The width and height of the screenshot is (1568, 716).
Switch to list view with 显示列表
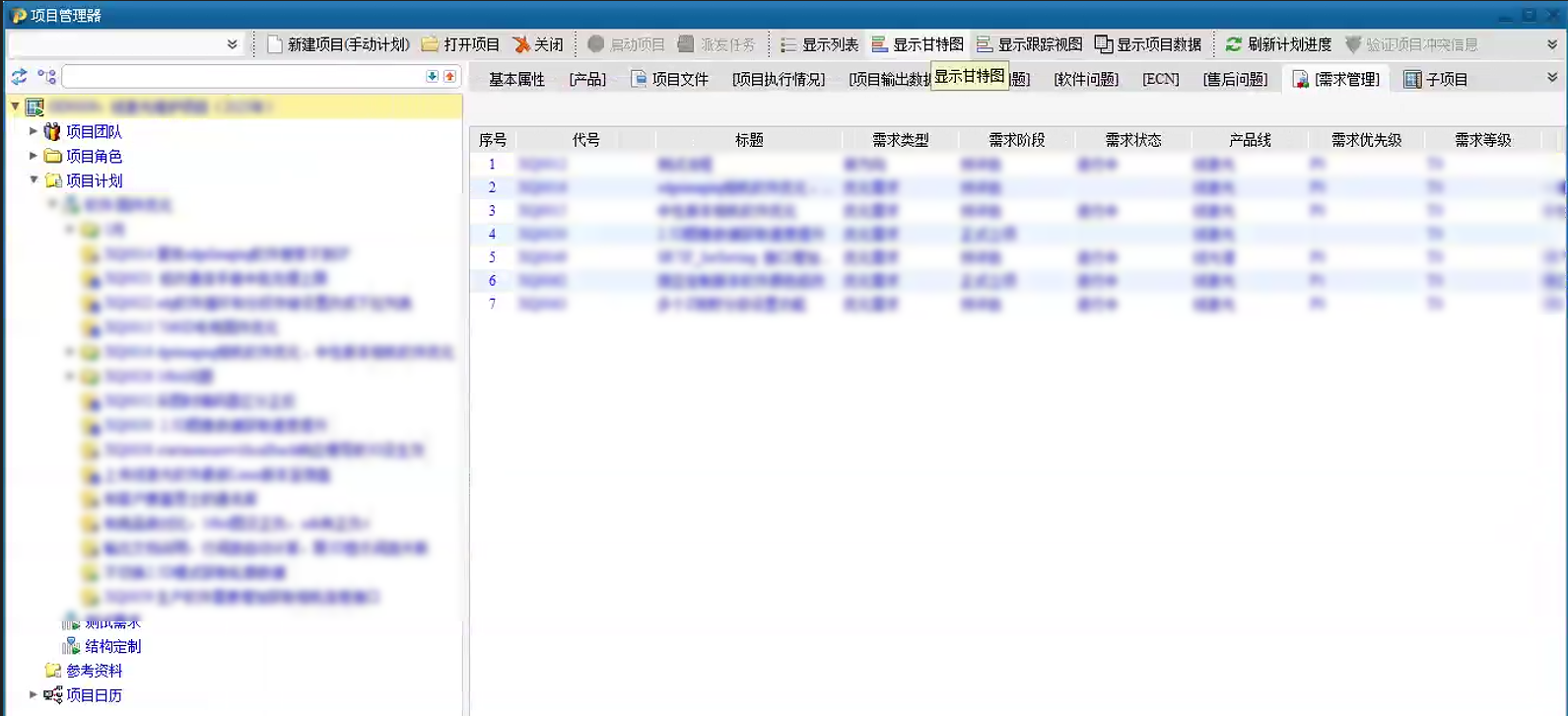(819, 44)
